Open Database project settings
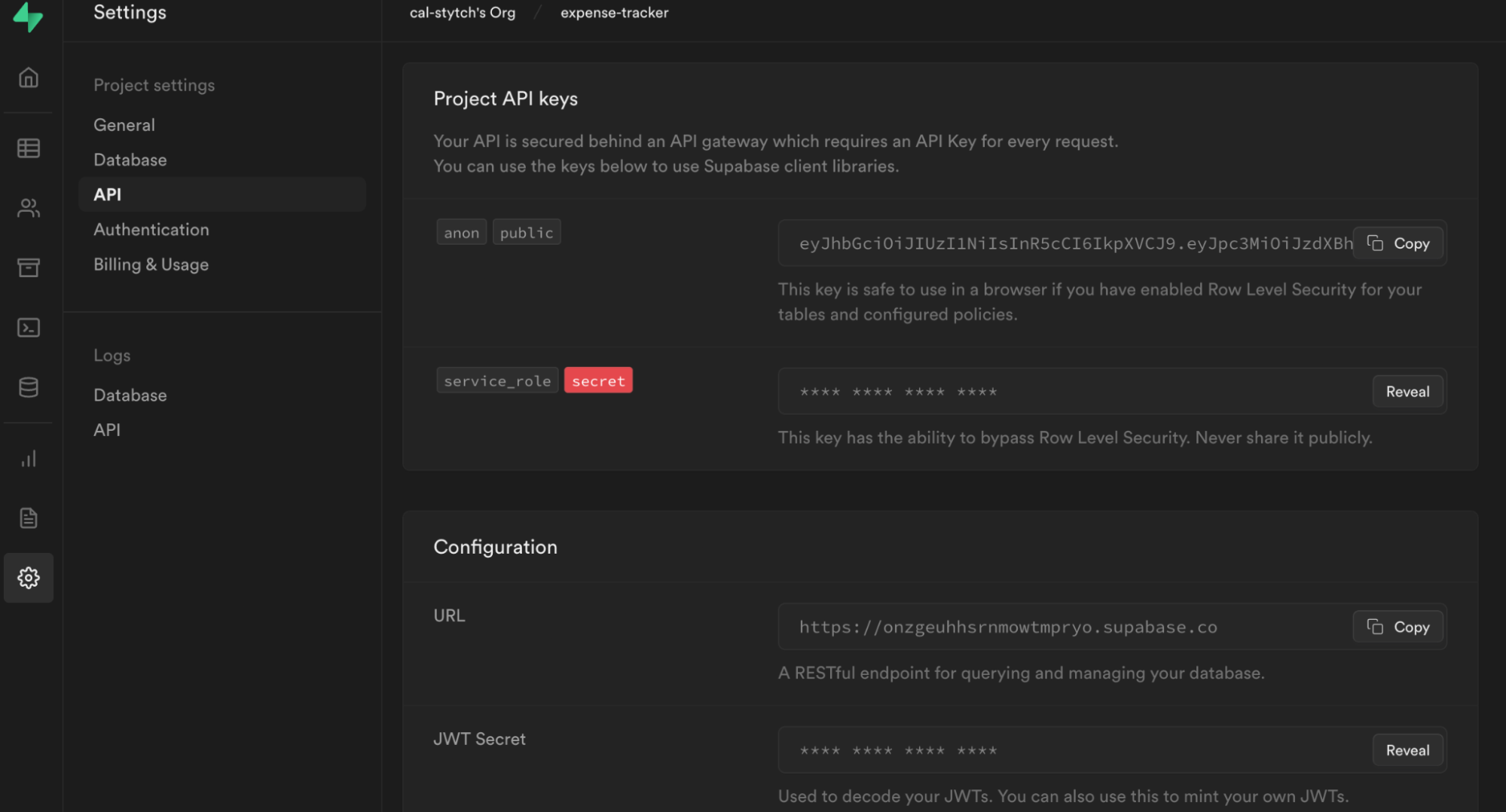This screenshot has width=1506, height=812. (x=130, y=160)
